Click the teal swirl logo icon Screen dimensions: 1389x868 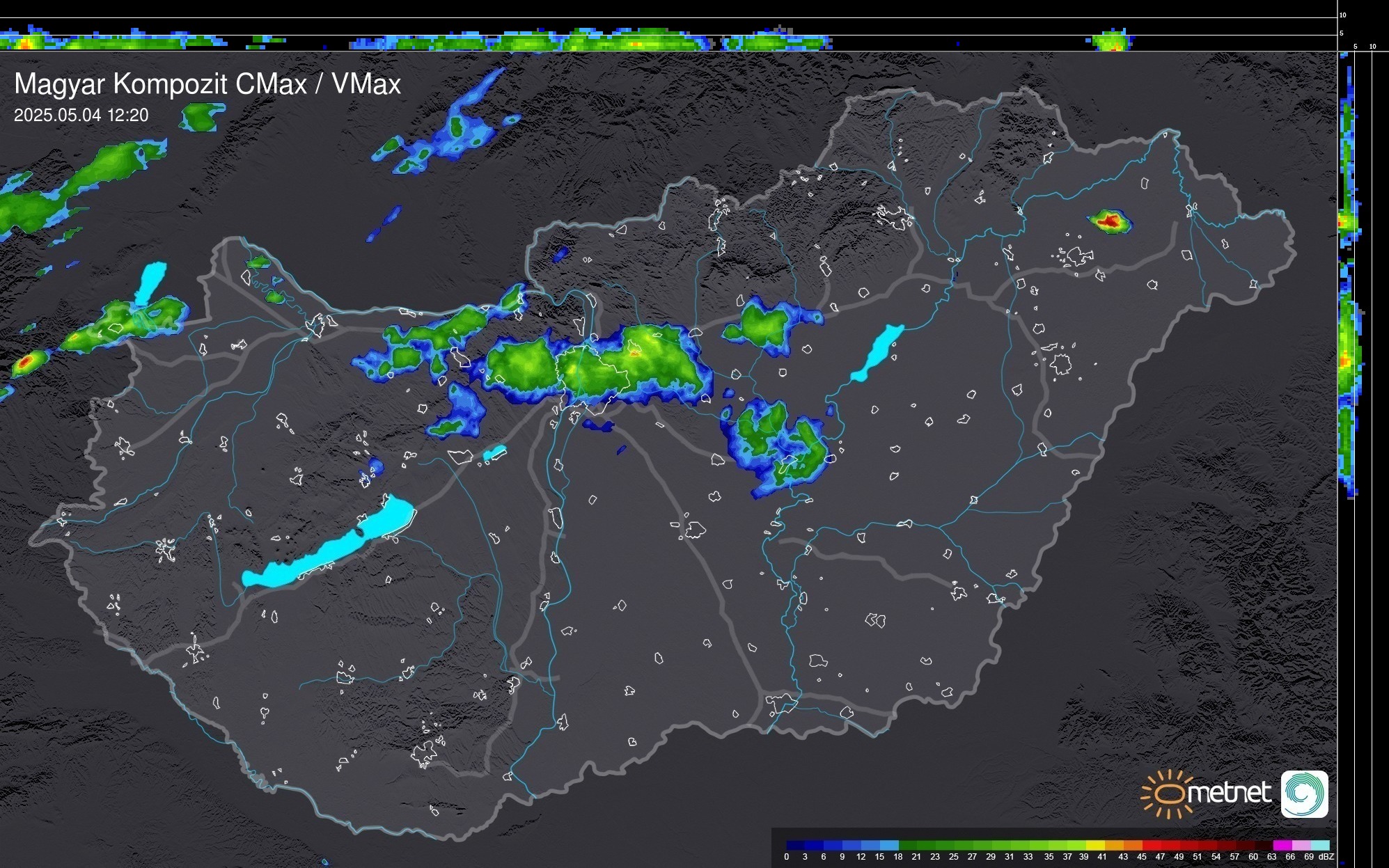pyautogui.click(x=1304, y=794)
